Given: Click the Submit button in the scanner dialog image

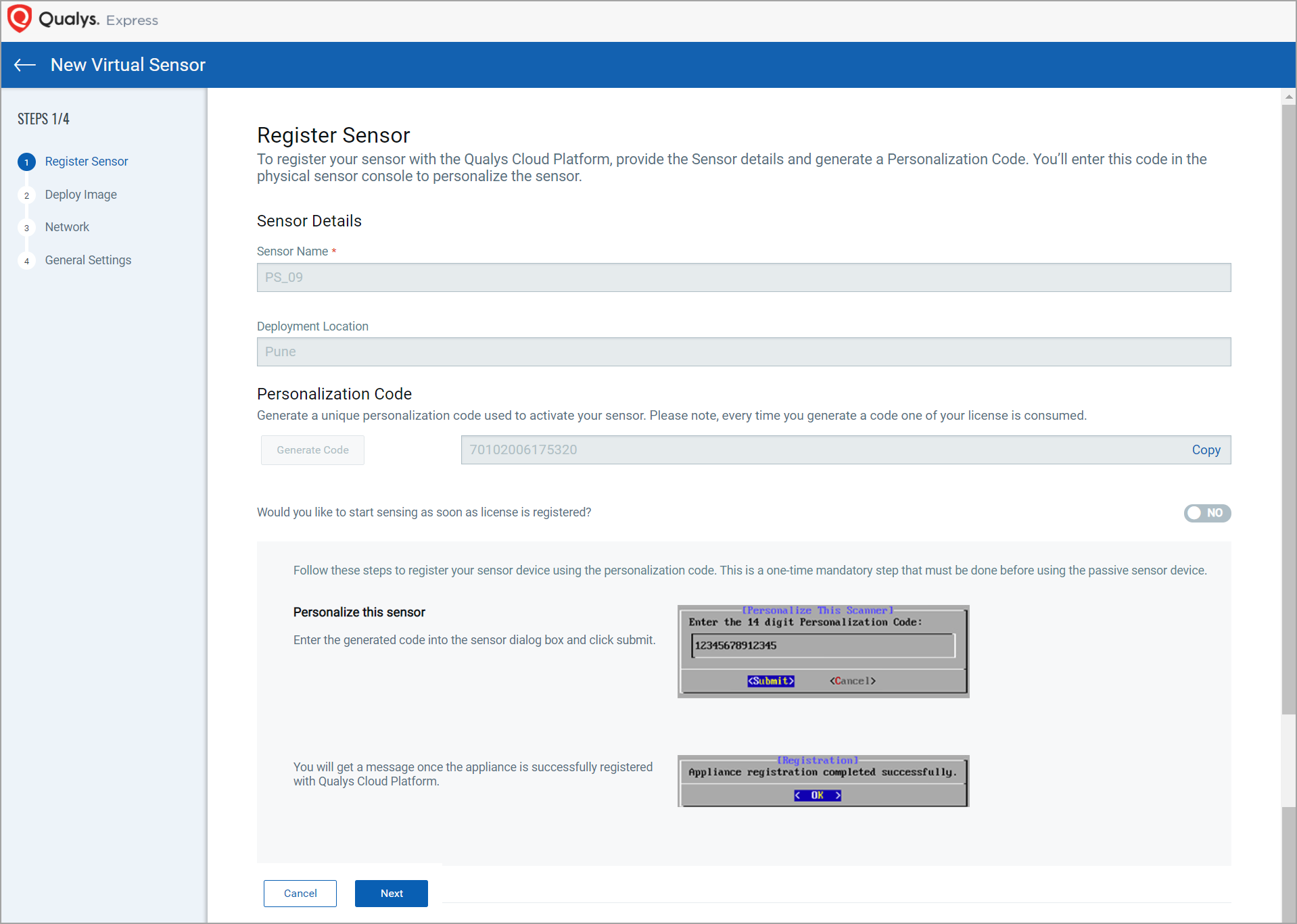Looking at the screenshot, I should pos(770,681).
